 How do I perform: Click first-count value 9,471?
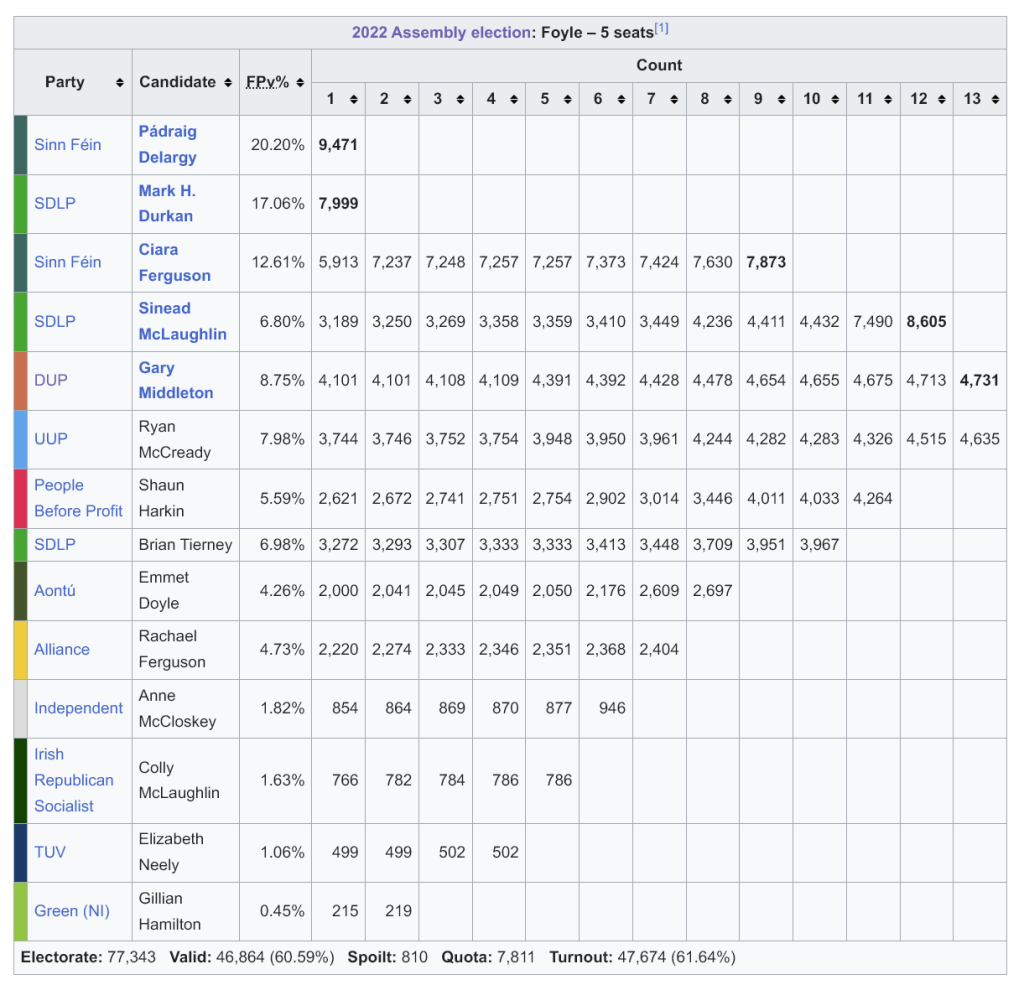pos(338,145)
